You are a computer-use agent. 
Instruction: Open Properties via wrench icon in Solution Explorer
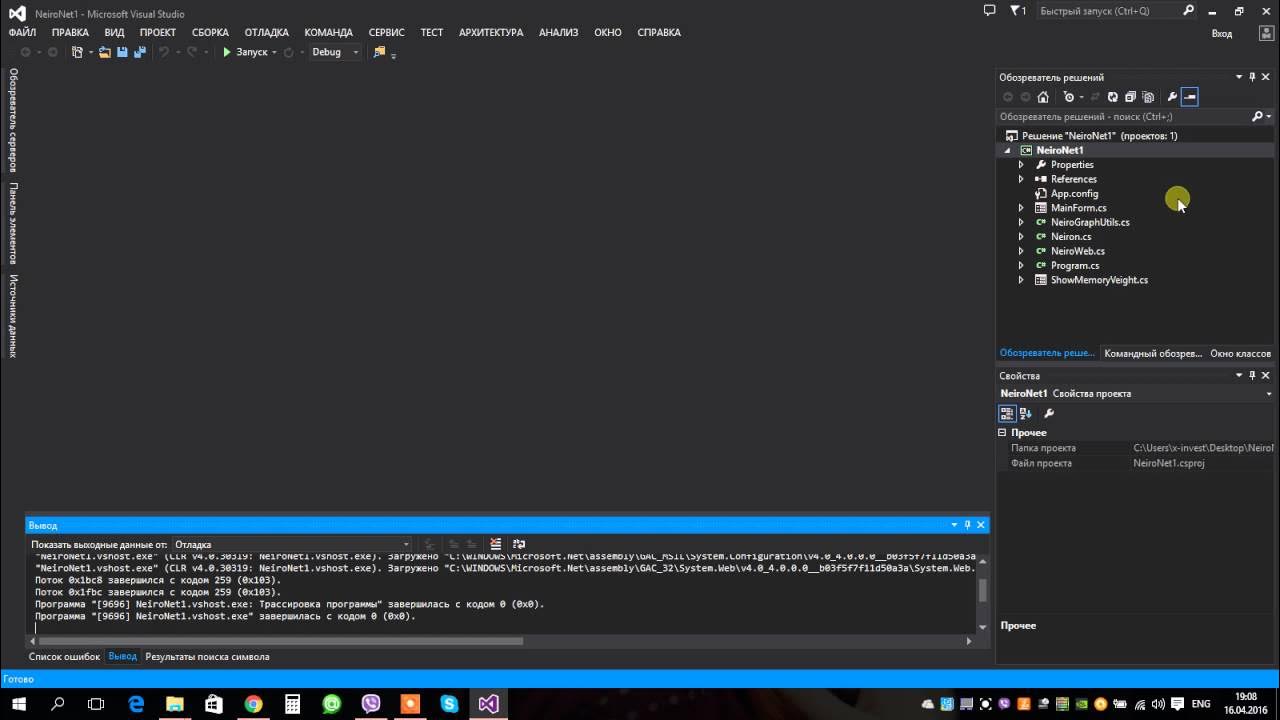tap(1172, 97)
